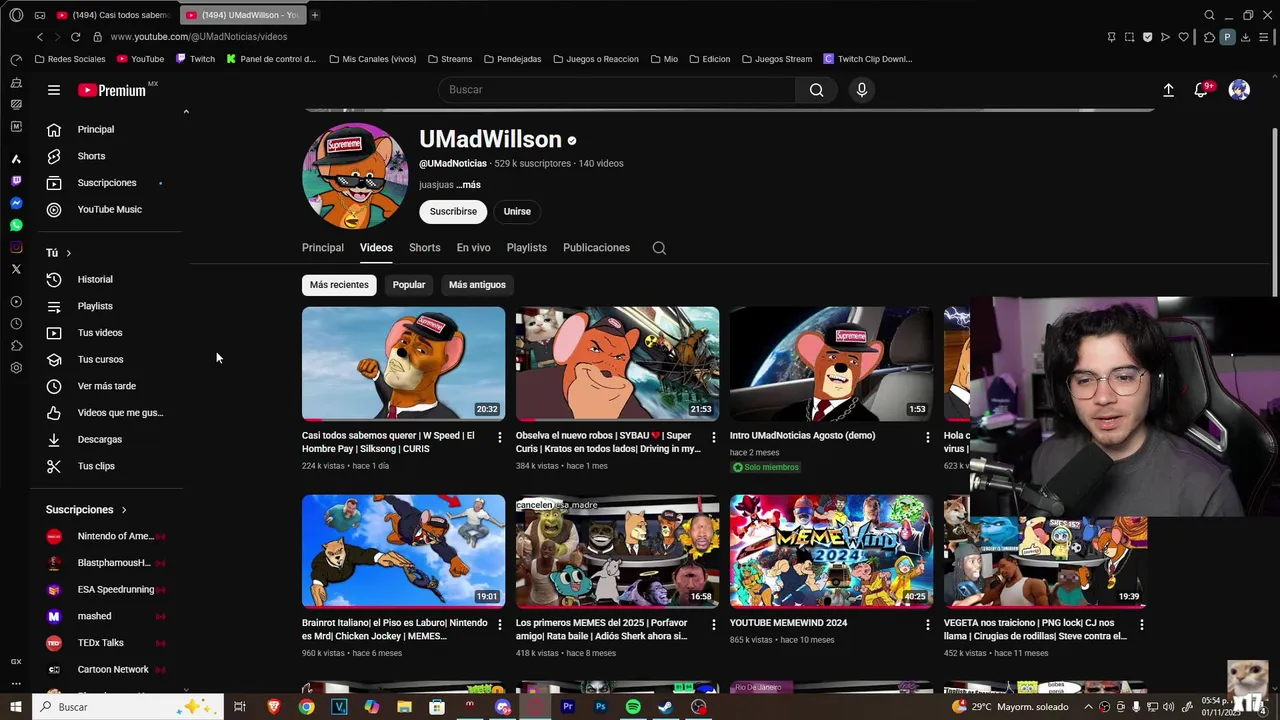Select the Más antiguos filter chip
Viewport: 1280px width, 720px height.
coord(477,285)
